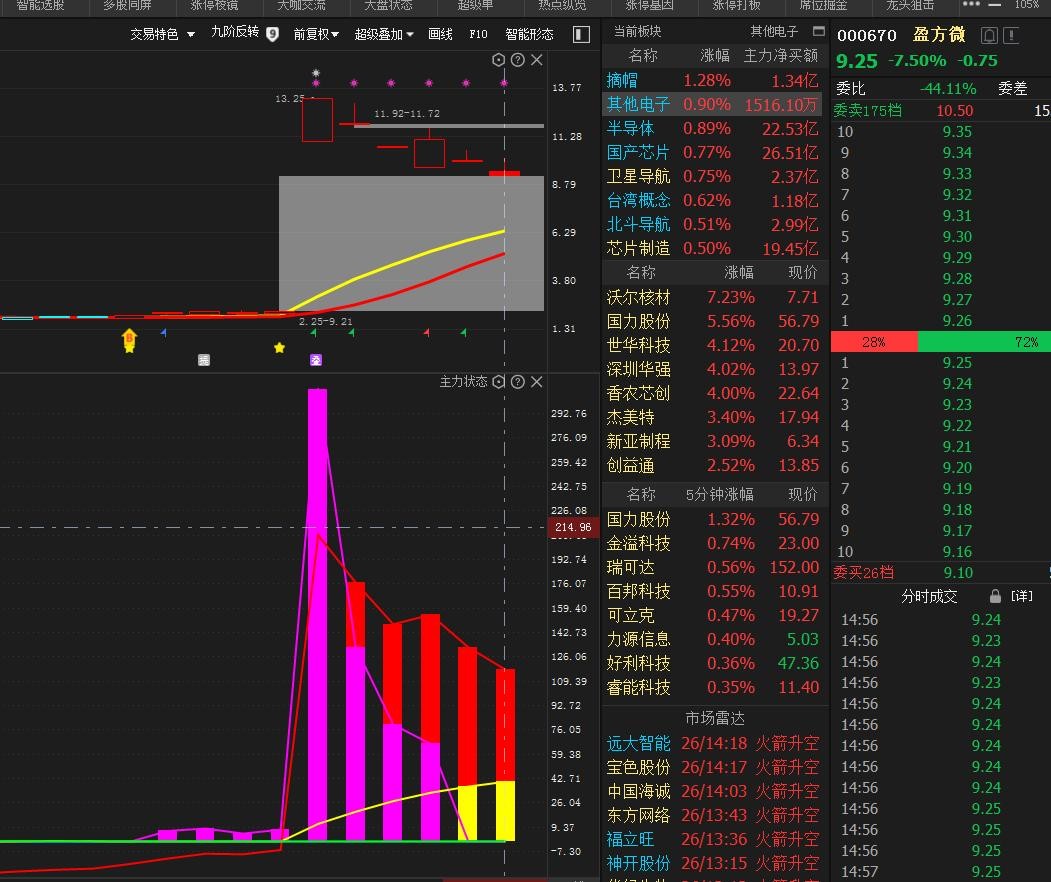
Task: Click the purple 全 marker under the chart
Action: pos(316,360)
